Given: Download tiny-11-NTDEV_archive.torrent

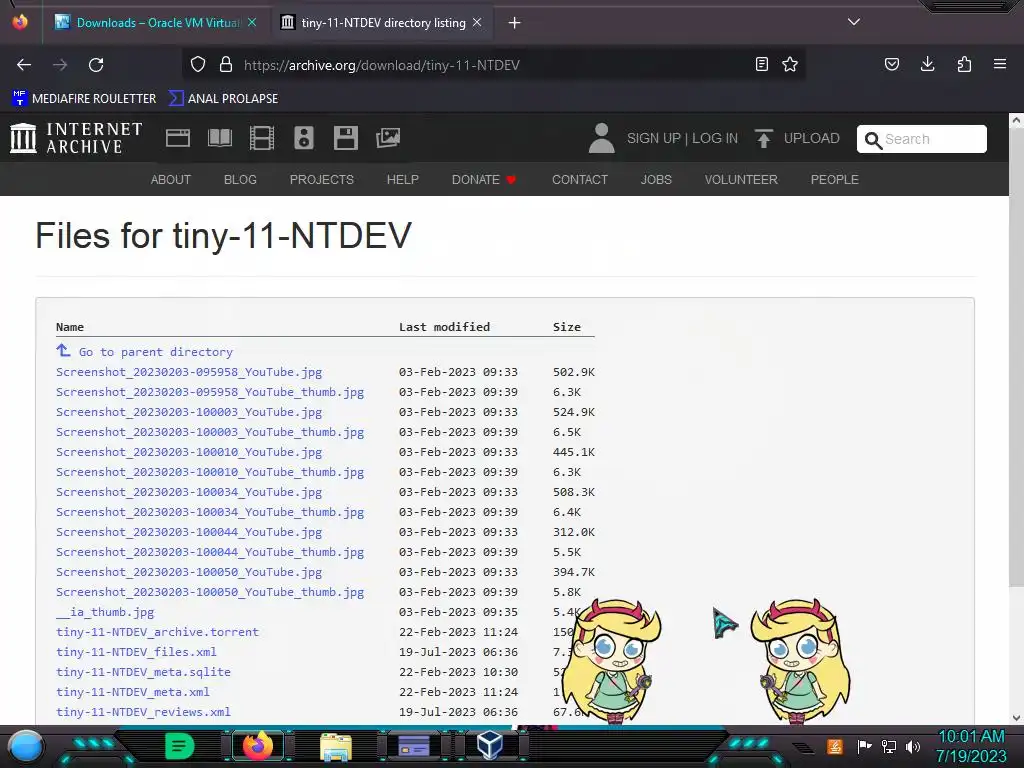Looking at the screenshot, I should point(157,632).
